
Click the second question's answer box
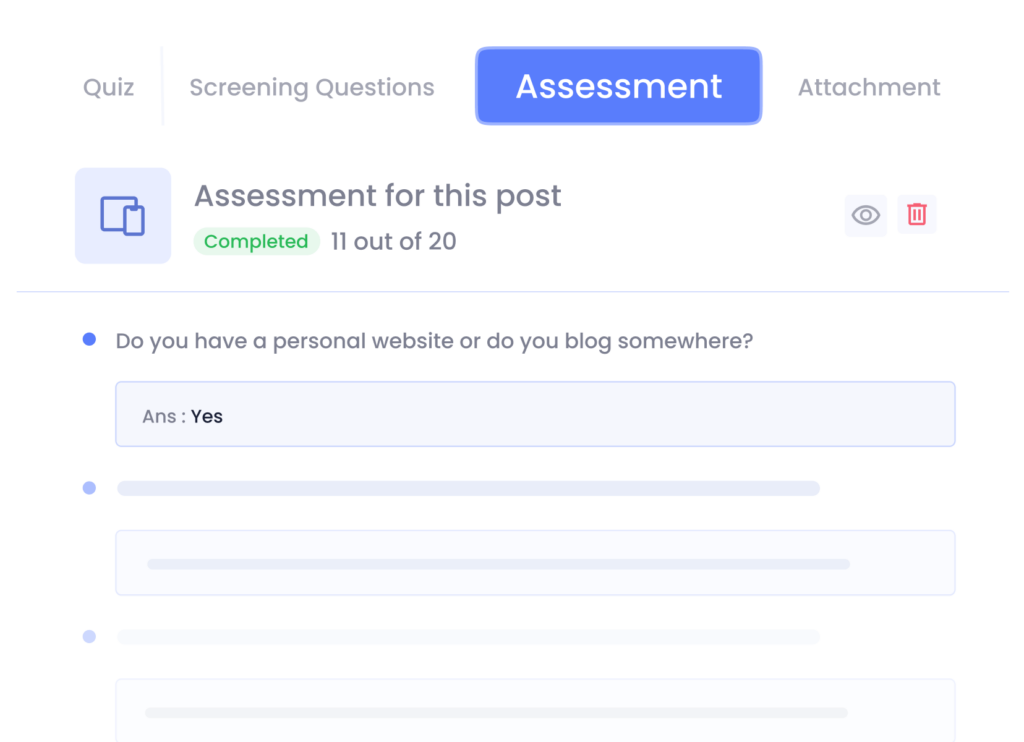(535, 563)
